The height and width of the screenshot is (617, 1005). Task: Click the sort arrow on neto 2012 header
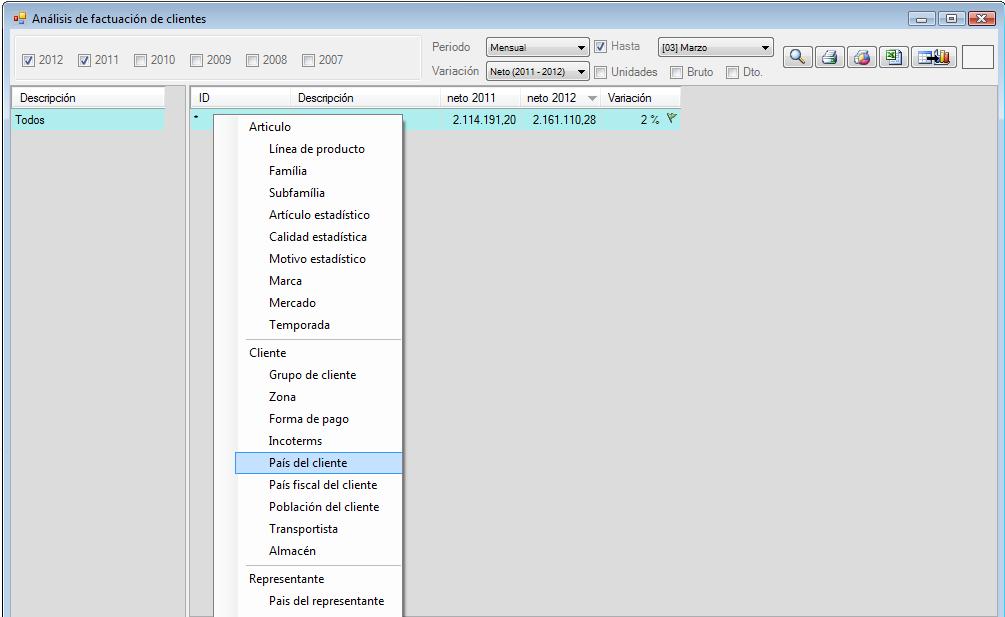(x=591, y=98)
